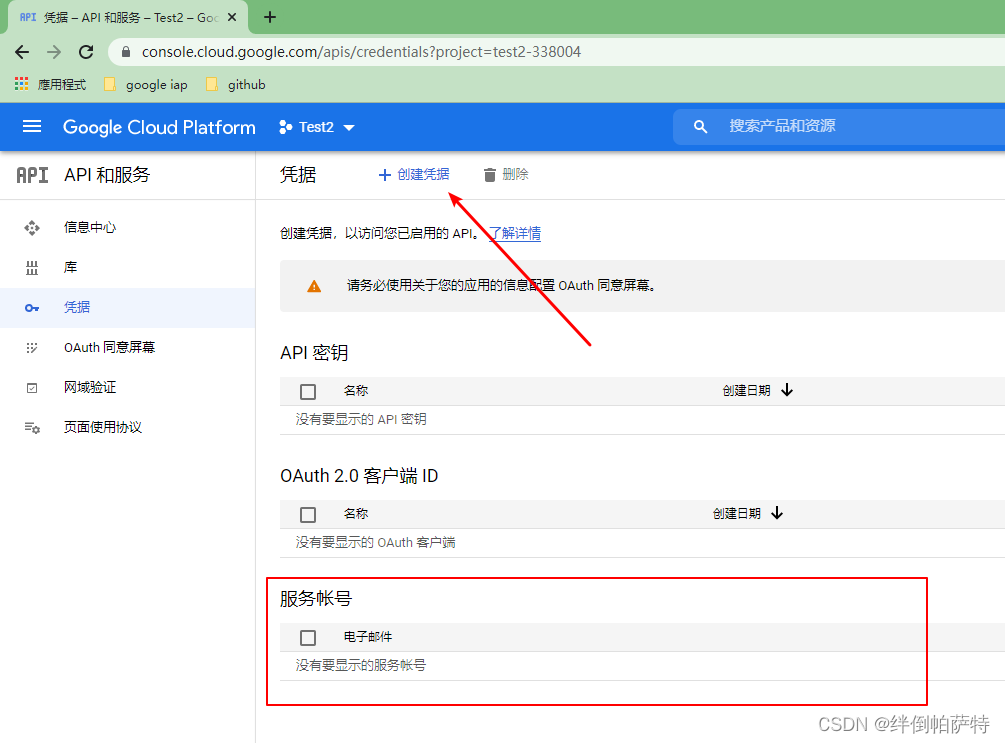The image size is (1005, 743).
Task: Open 信息中心 in the sidebar
Action: point(128,227)
